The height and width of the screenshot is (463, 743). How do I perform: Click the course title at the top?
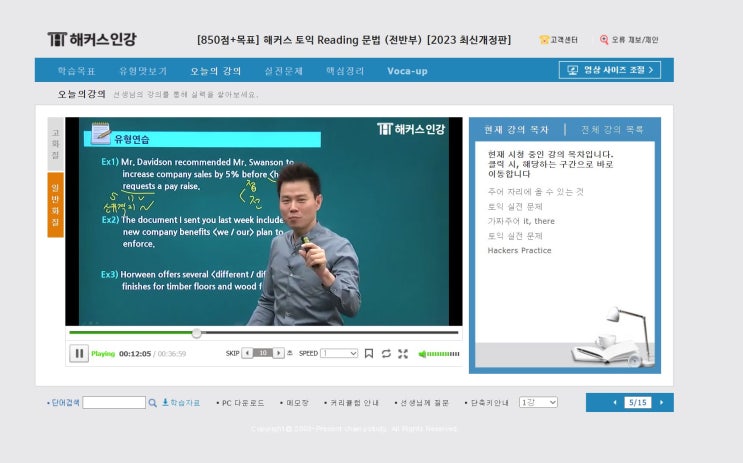(x=354, y=40)
